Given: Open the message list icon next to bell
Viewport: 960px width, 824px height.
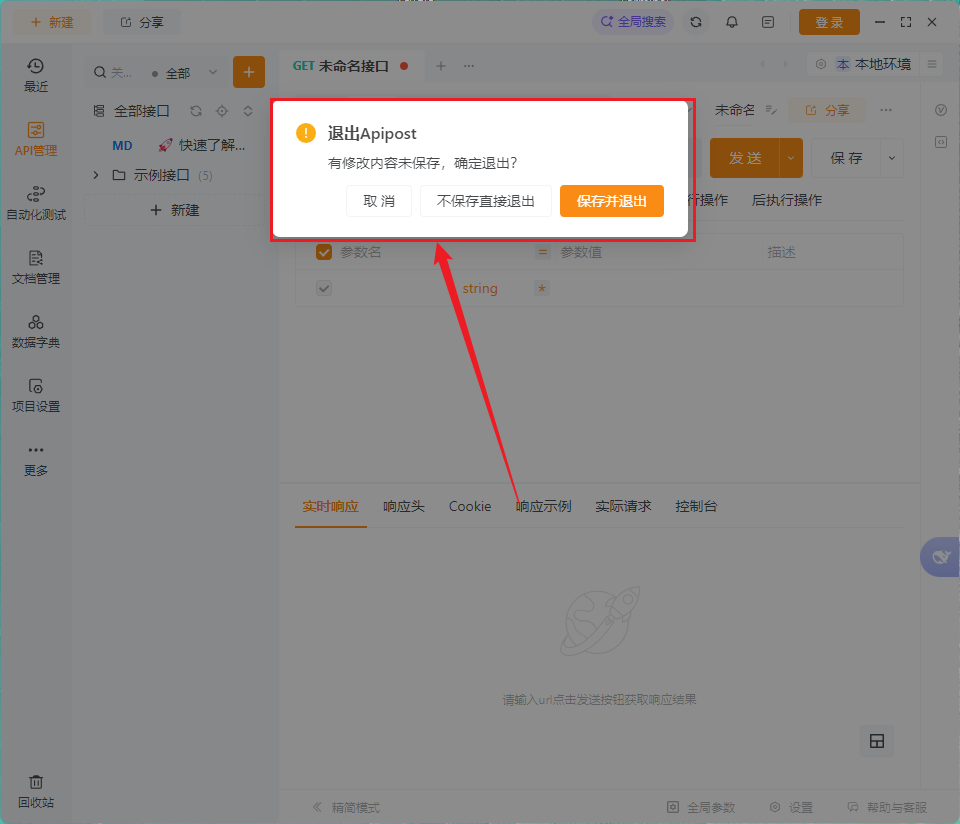Looking at the screenshot, I should [x=768, y=22].
